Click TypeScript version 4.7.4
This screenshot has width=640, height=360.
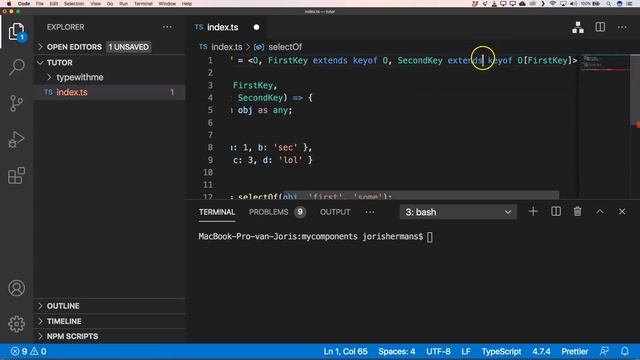click(541, 351)
